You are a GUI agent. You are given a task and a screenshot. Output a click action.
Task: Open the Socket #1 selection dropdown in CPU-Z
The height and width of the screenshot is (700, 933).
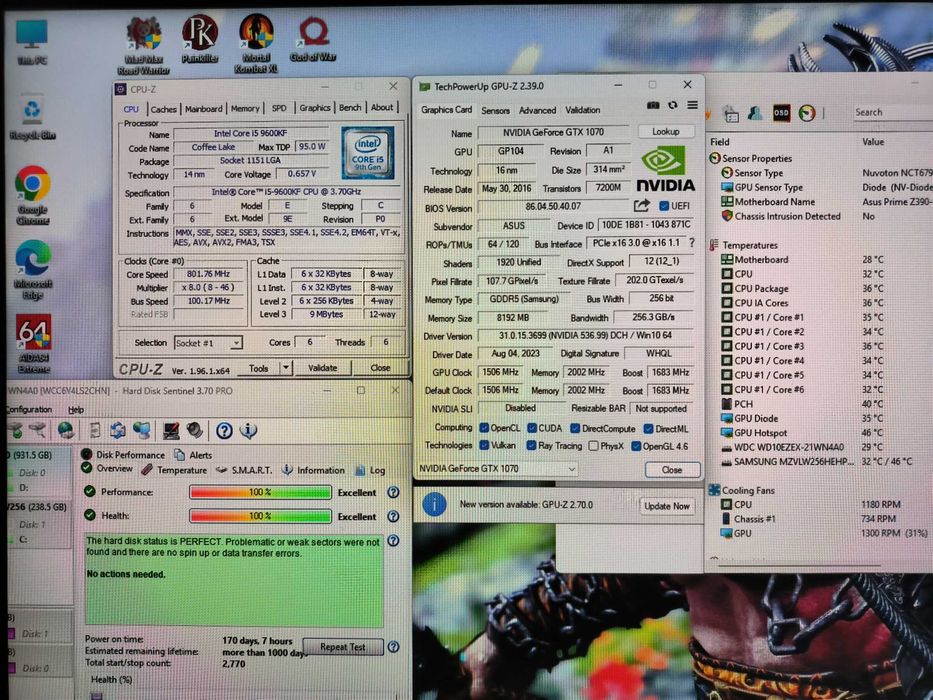(208, 343)
